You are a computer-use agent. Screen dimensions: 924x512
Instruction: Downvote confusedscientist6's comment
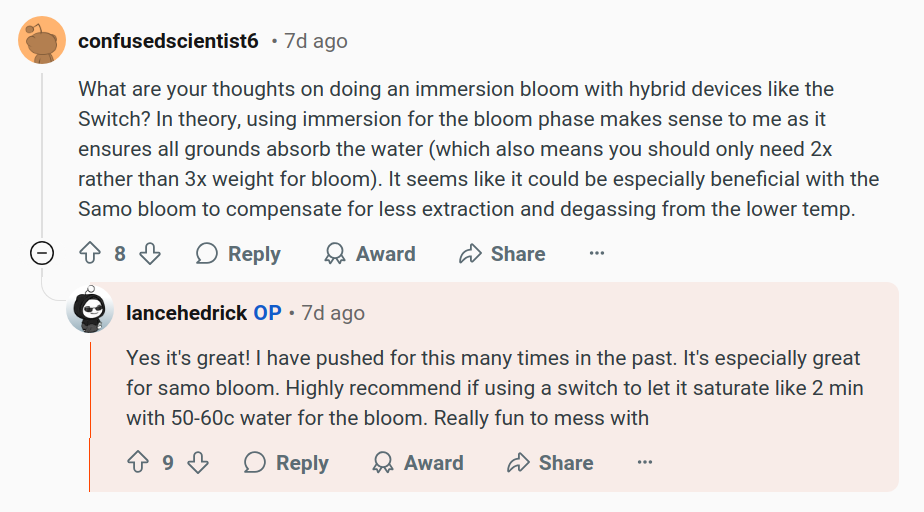[x=150, y=253]
